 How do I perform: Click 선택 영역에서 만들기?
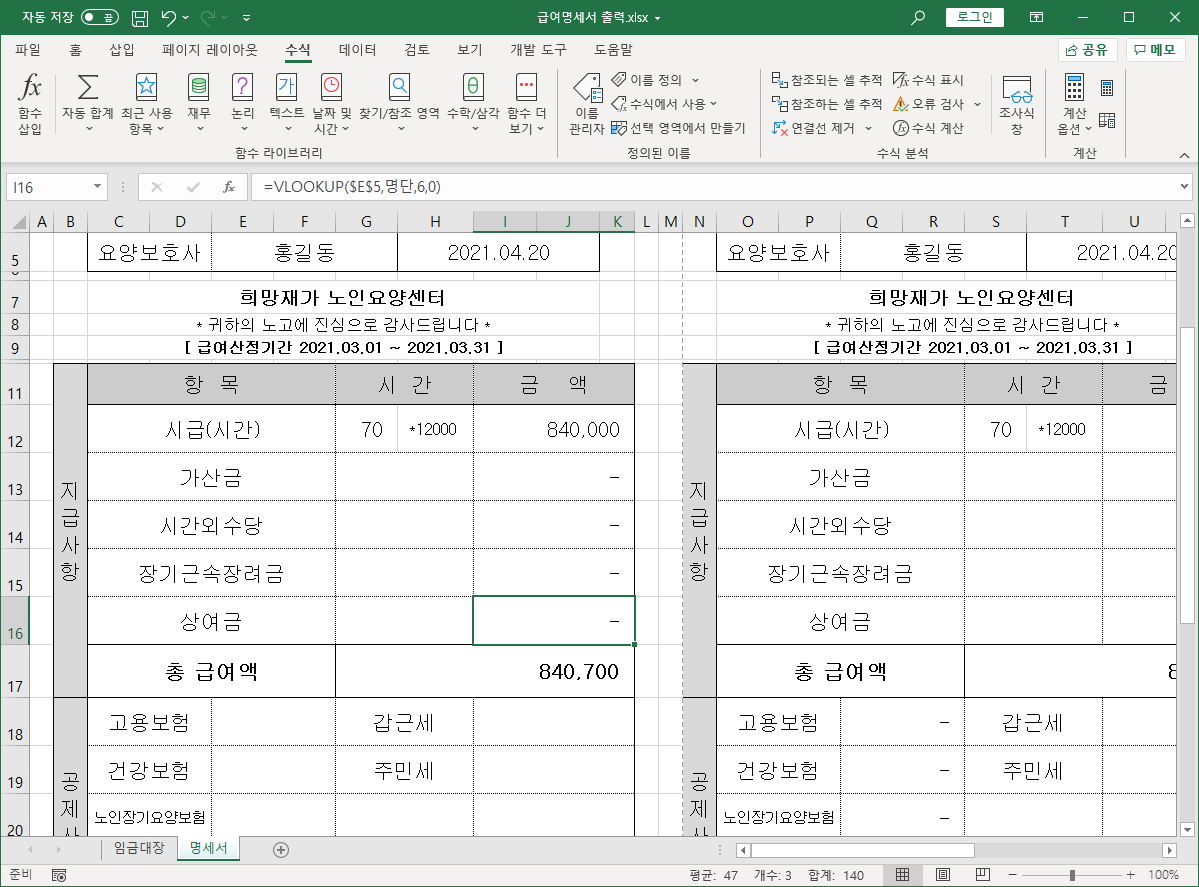678,128
